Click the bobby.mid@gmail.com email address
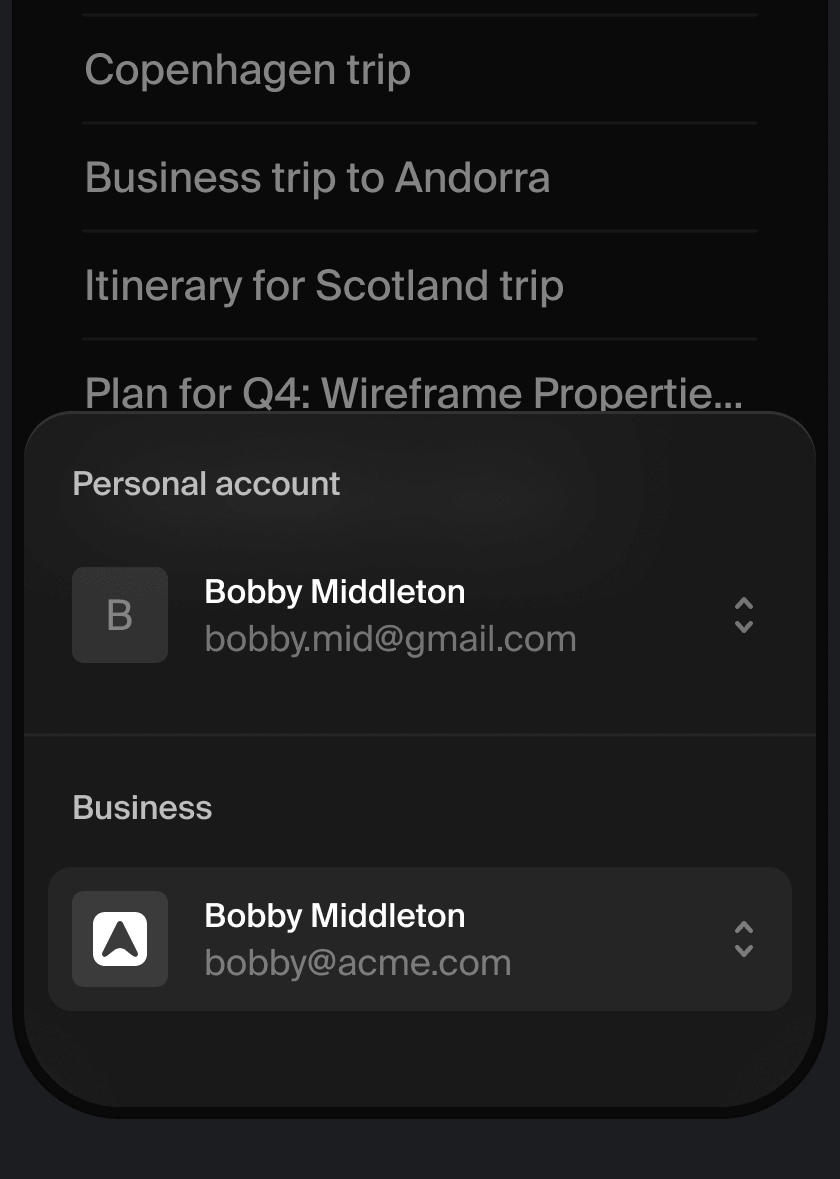 [x=390, y=639]
